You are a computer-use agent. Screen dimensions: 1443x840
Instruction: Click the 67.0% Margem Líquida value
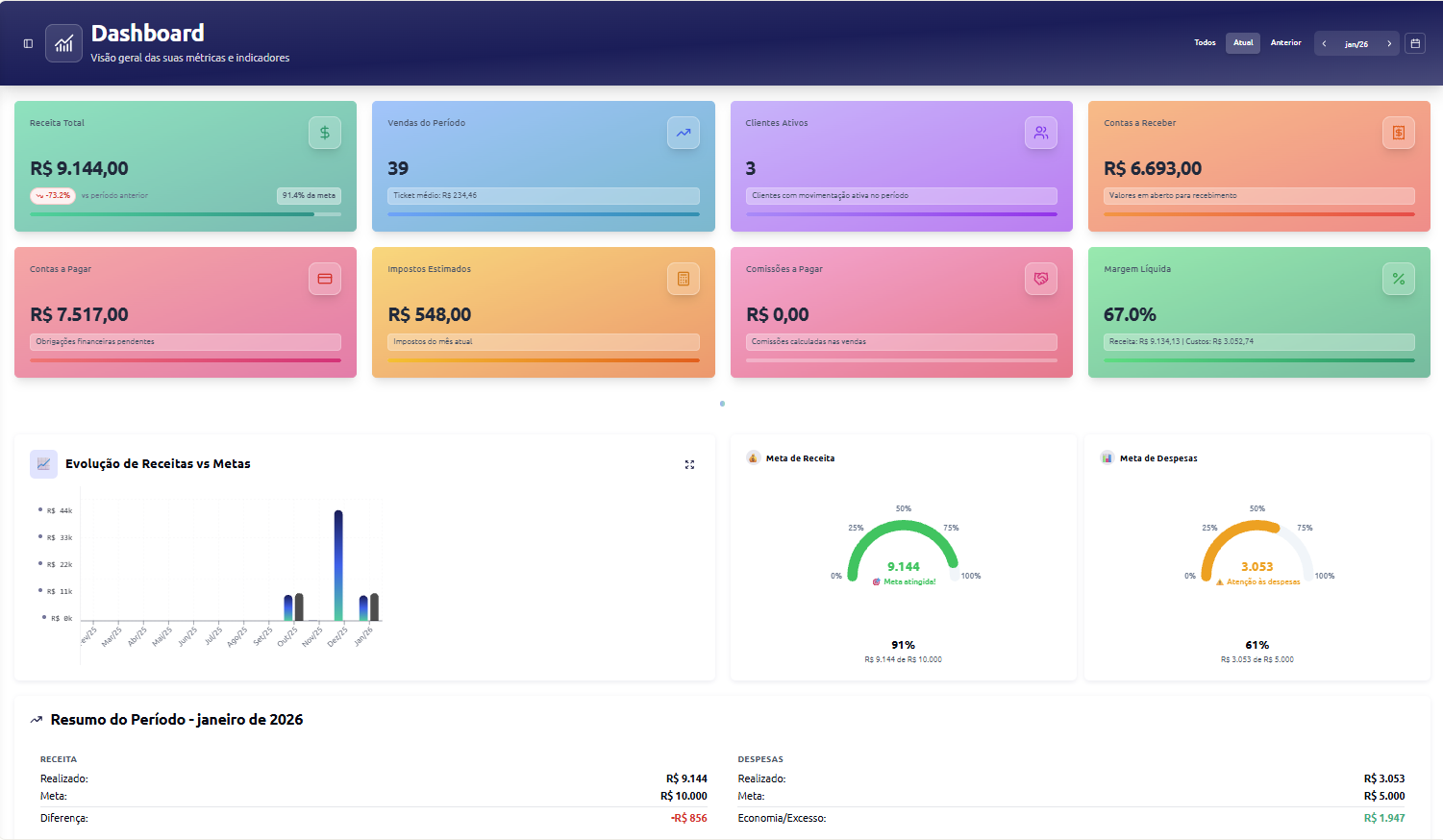pyautogui.click(x=1131, y=314)
